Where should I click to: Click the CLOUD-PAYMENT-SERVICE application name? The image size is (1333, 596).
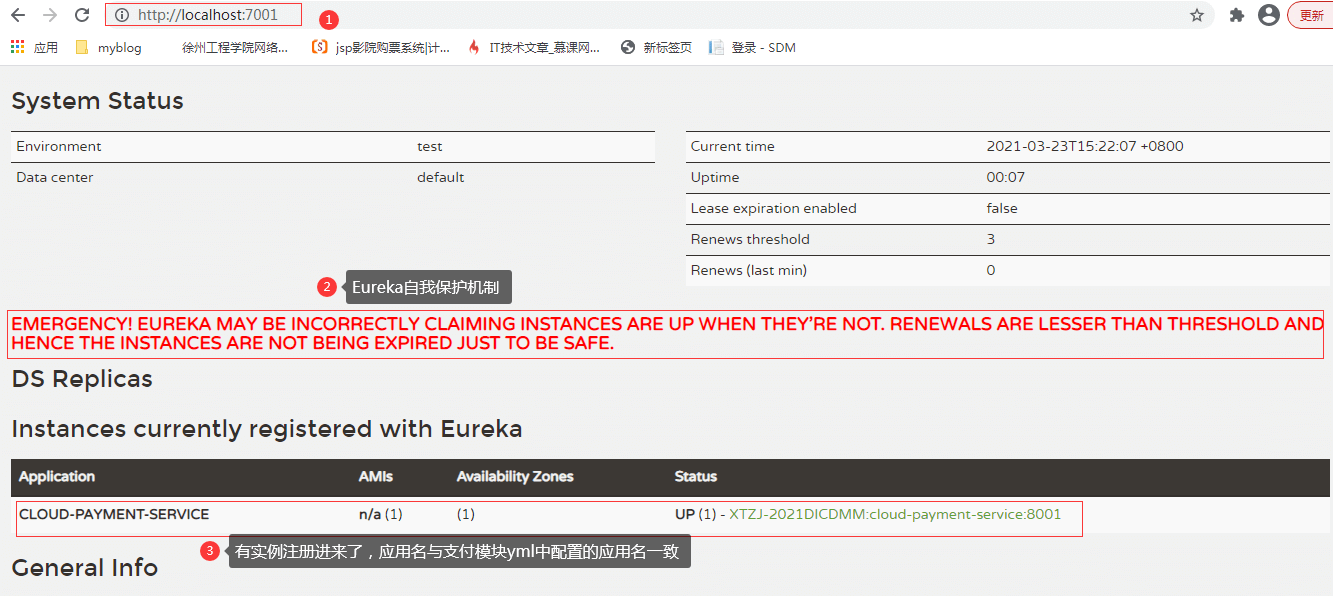tap(114, 514)
